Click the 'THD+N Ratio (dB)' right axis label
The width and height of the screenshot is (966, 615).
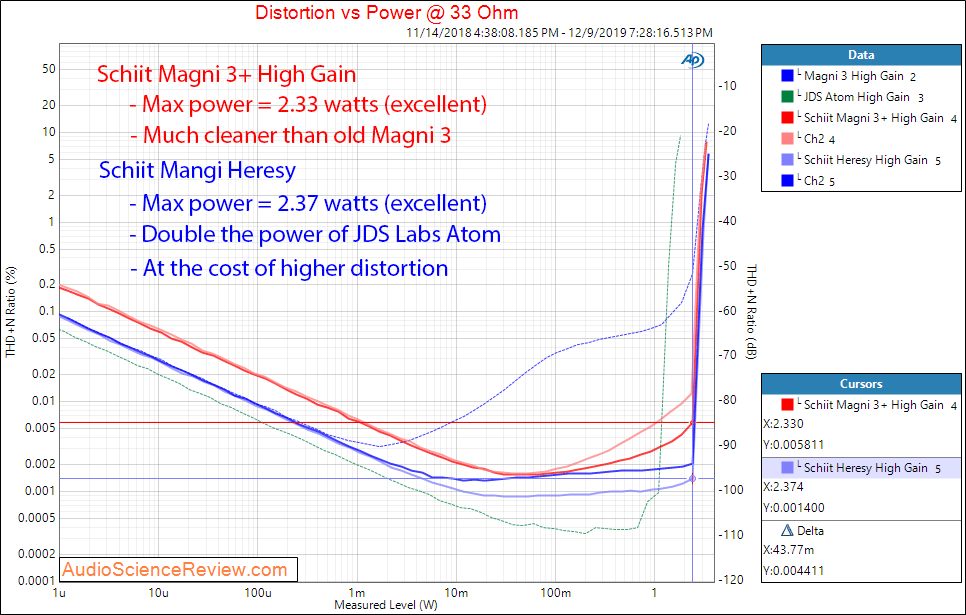752,312
